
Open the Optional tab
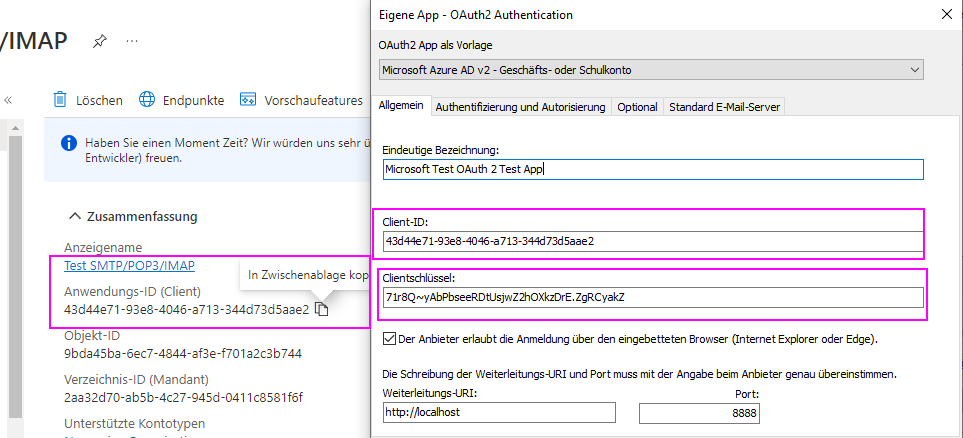tap(637, 107)
